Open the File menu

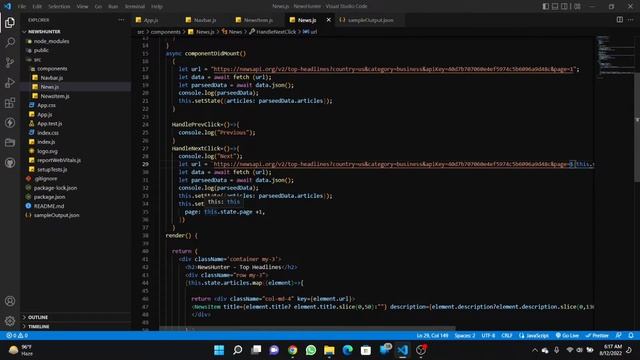click(22, 7)
